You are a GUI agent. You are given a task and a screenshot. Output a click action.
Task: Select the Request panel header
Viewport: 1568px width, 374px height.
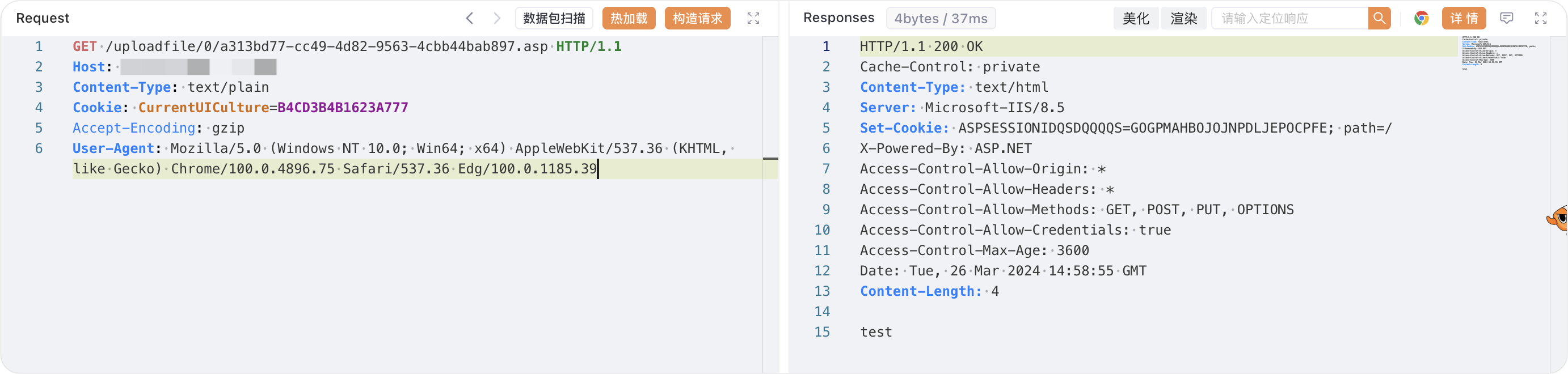click(43, 18)
